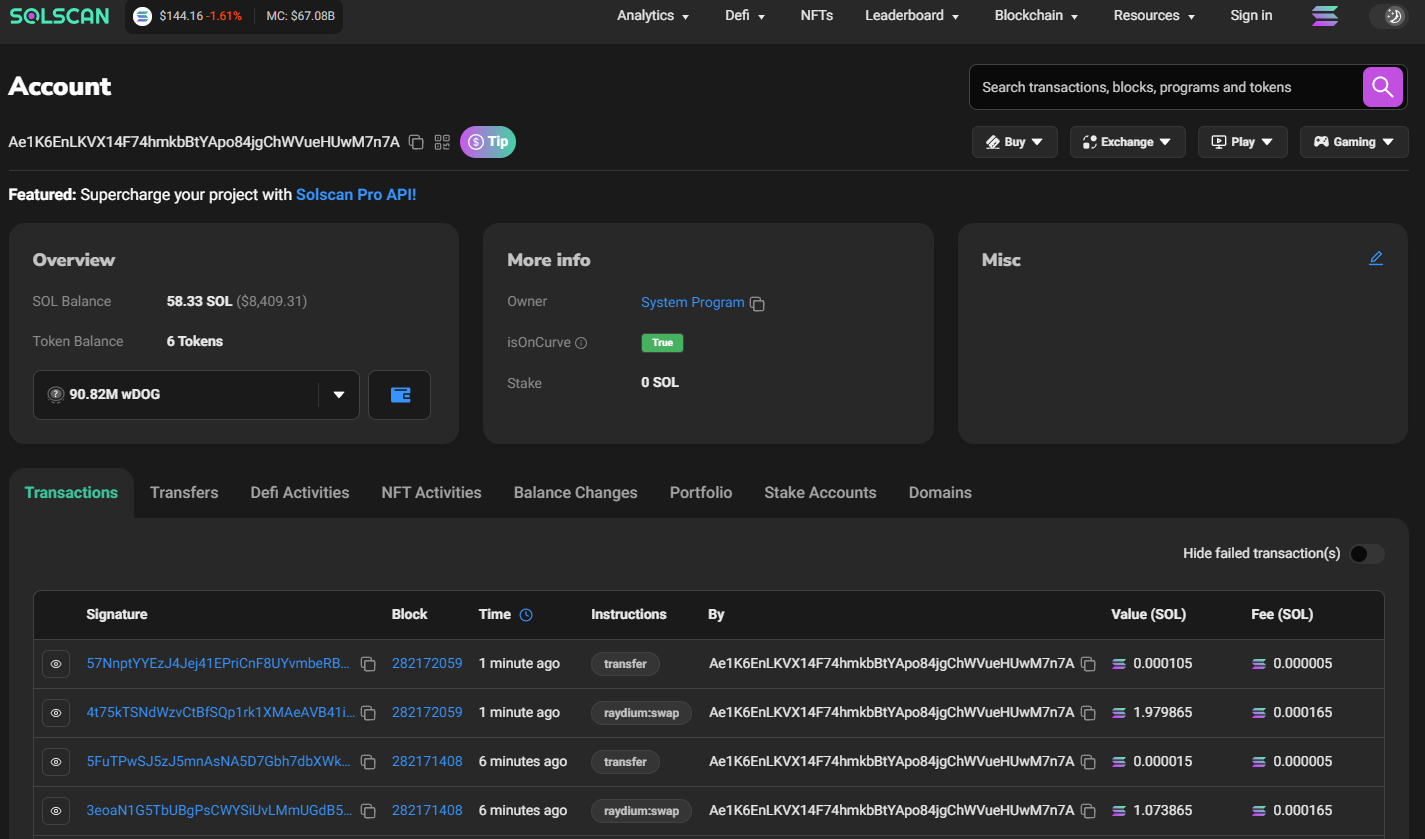Toggle Hide failed transaction(s) switch

[x=1367, y=554]
